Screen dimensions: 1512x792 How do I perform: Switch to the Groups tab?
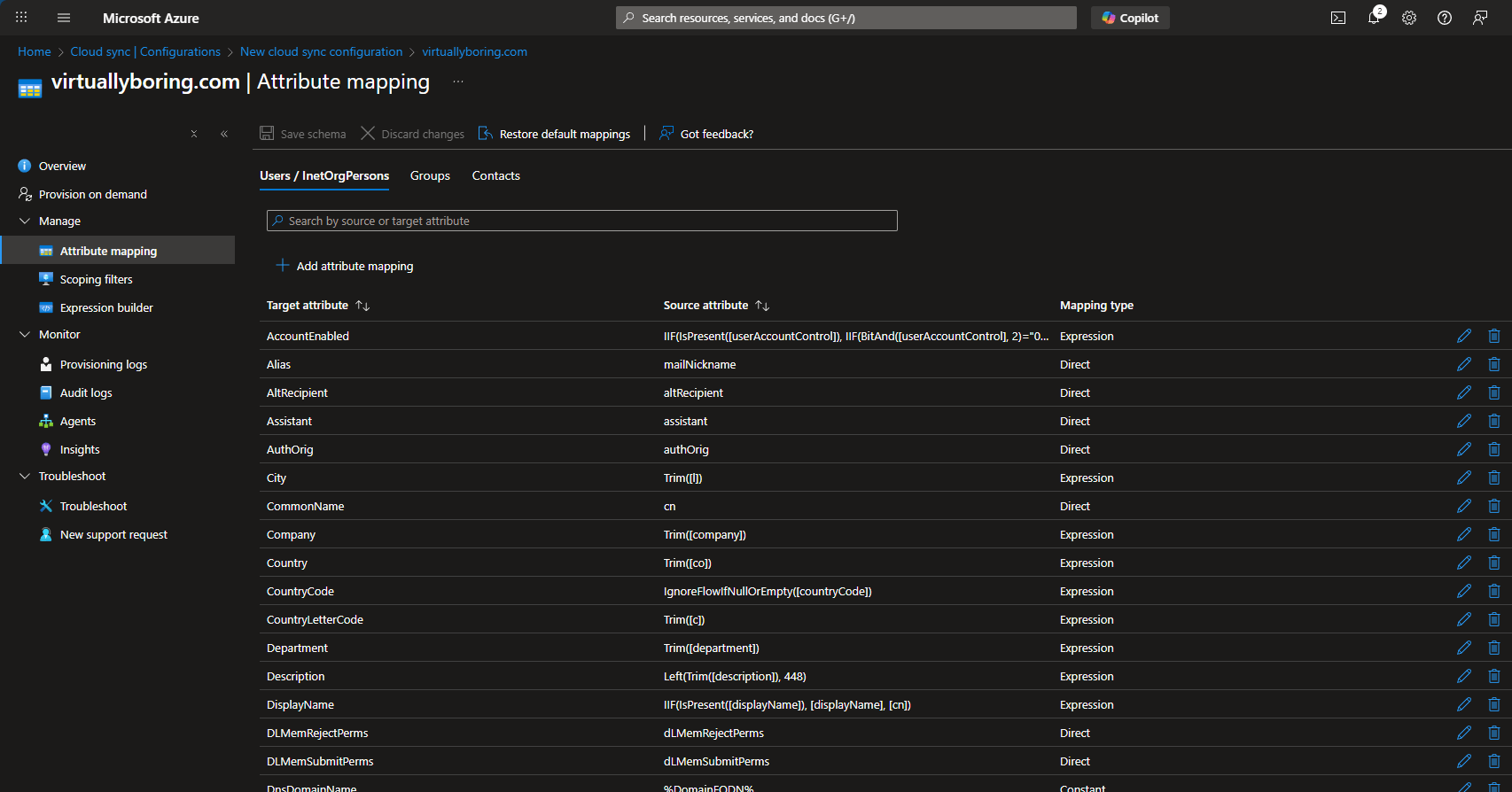(430, 175)
